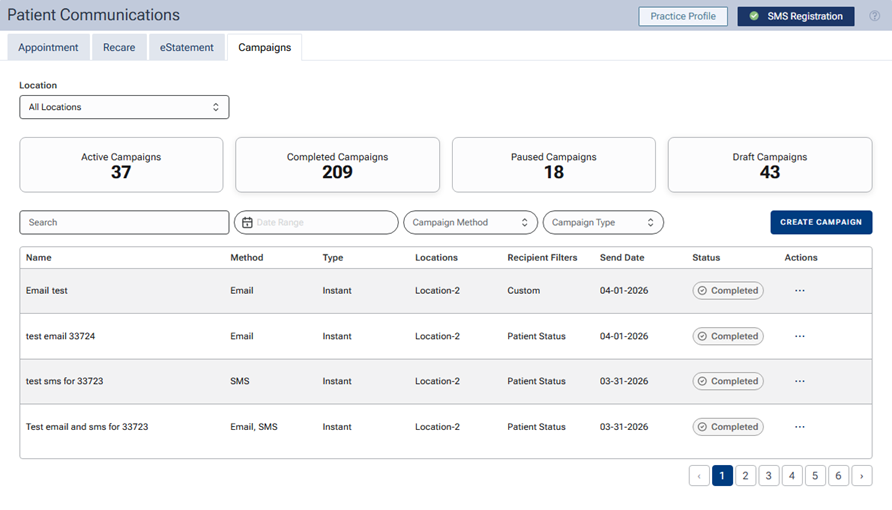Open the Campaign Method filter dropdown
The width and height of the screenshot is (892, 510).
coord(470,223)
